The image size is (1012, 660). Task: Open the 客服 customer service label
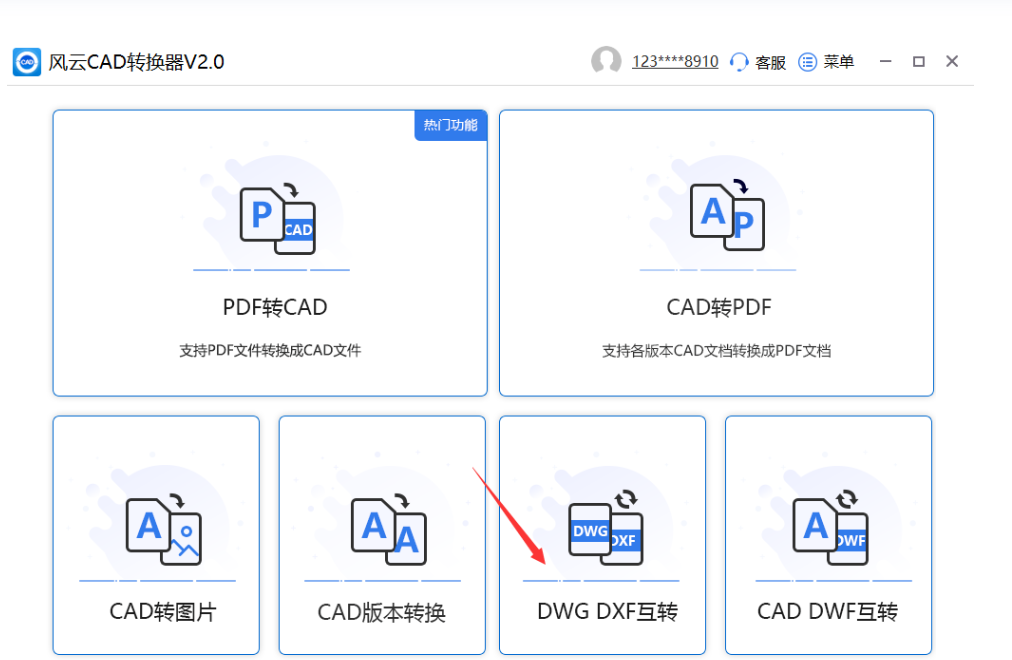coord(771,62)
